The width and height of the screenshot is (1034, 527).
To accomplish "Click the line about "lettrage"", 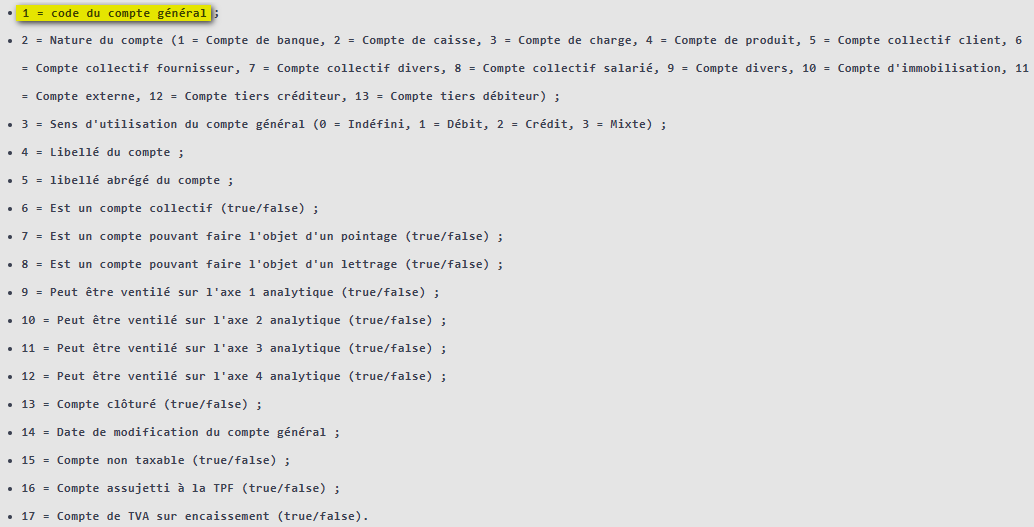I will pyautogui.click(x=262, y=264).
